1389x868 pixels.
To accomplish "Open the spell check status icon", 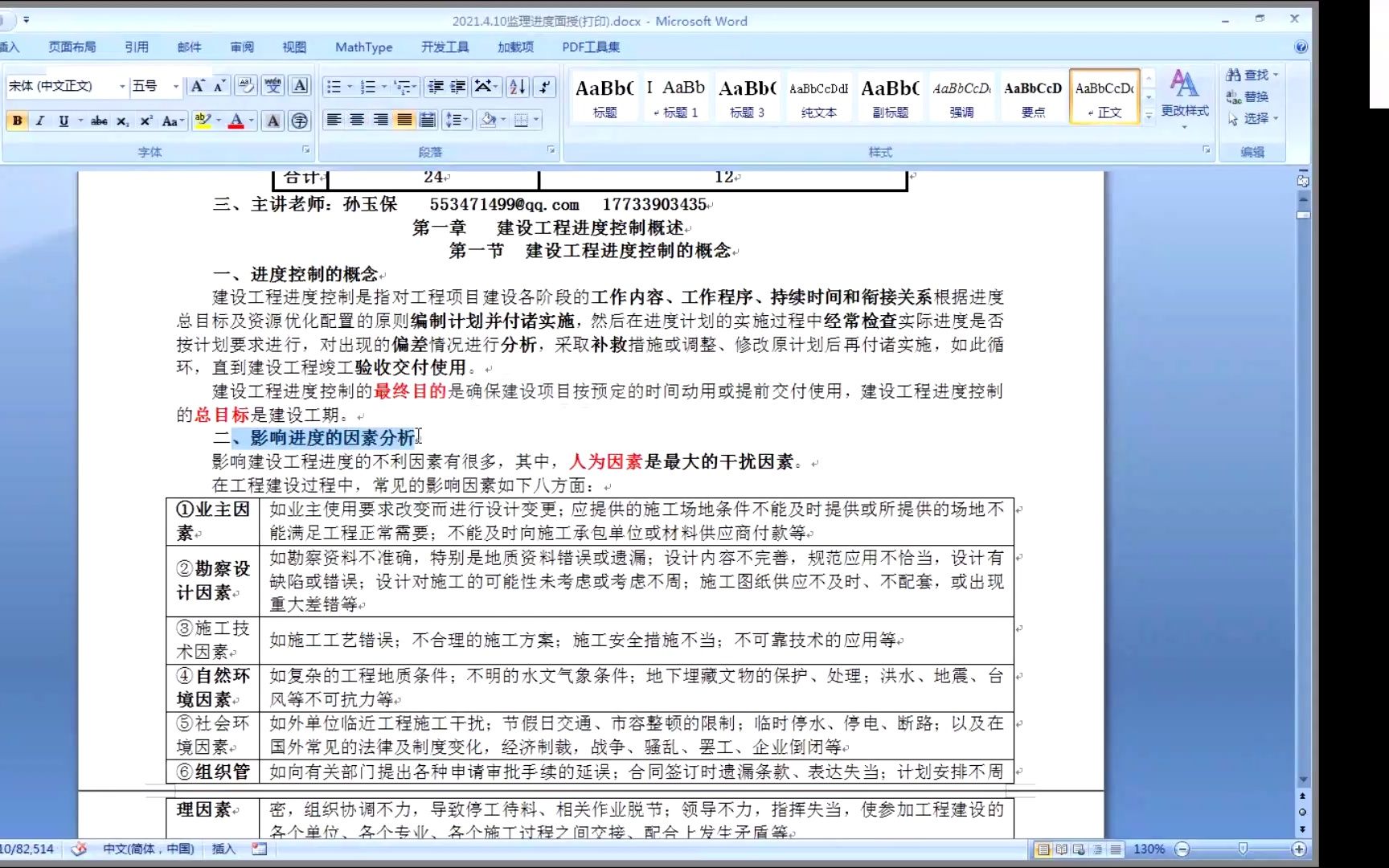I will (x=79, y=849).
